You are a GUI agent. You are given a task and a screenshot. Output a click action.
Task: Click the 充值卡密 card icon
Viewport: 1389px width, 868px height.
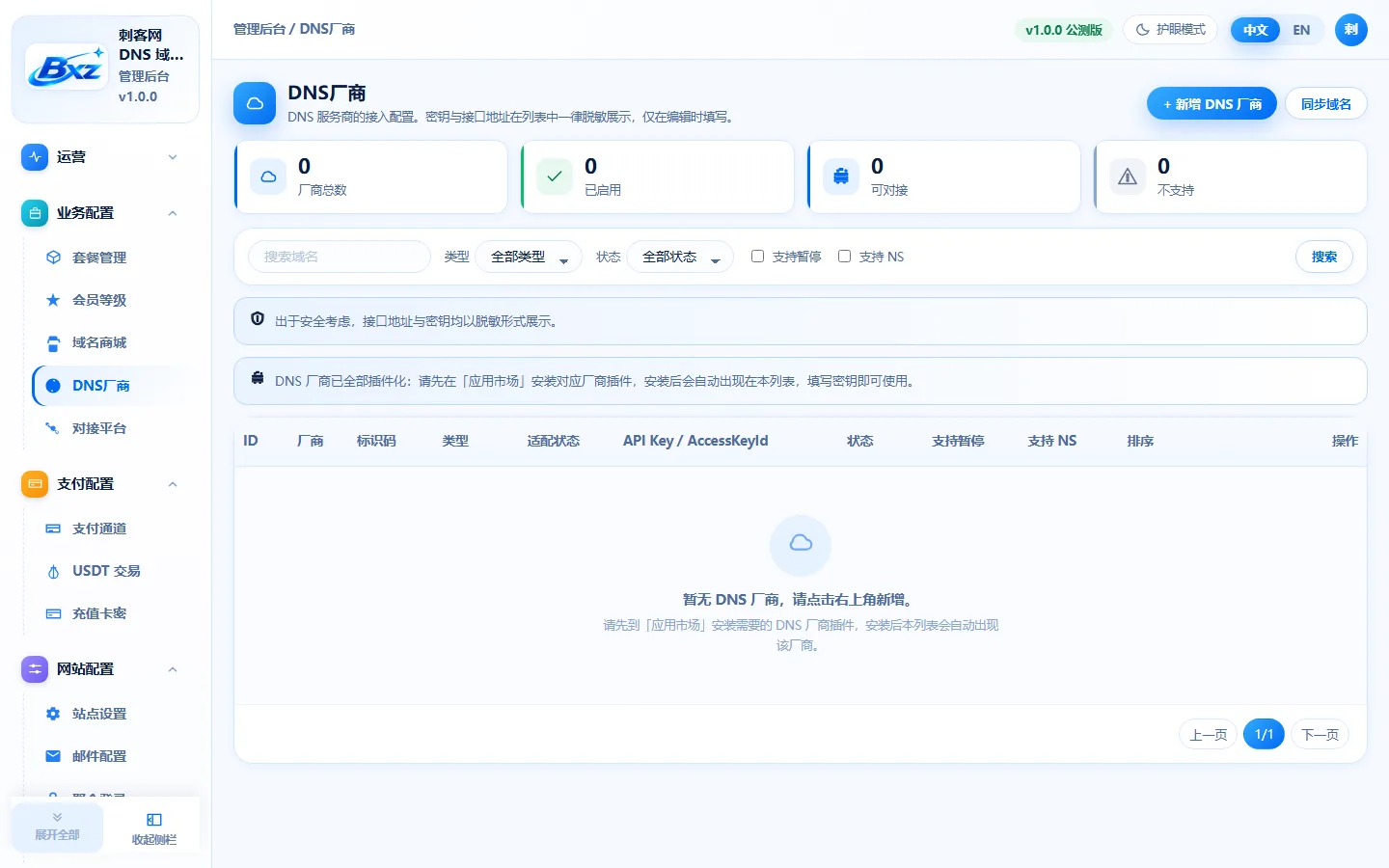(x=53, y=613)
